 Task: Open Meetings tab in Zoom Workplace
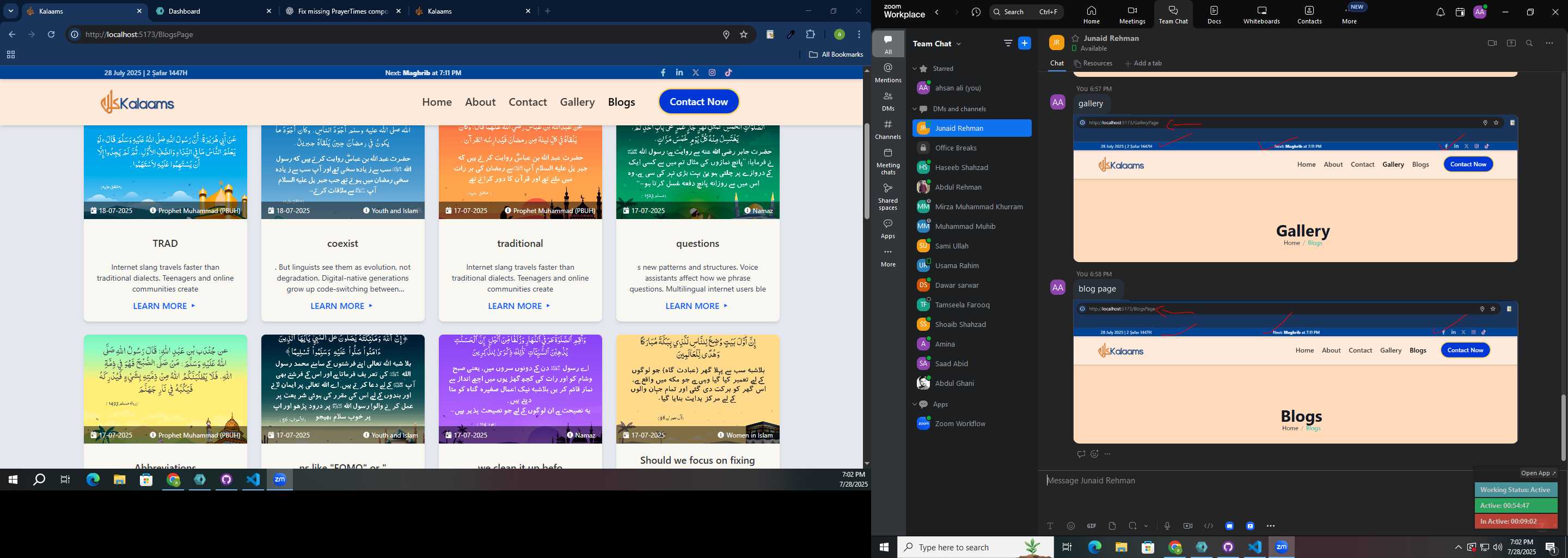[x=1132, y=15]
